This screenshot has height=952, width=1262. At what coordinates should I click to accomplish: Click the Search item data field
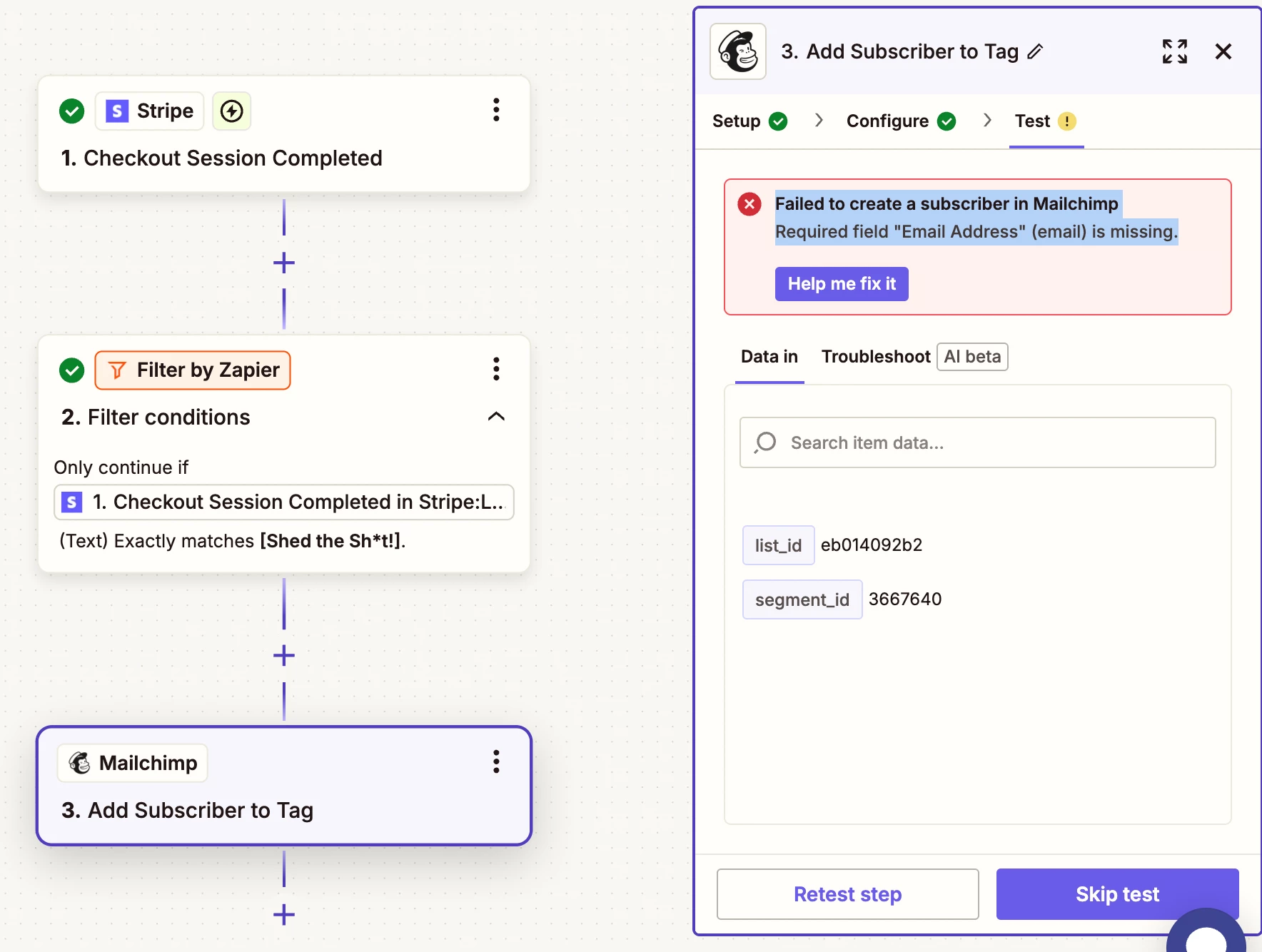(978, 442)
